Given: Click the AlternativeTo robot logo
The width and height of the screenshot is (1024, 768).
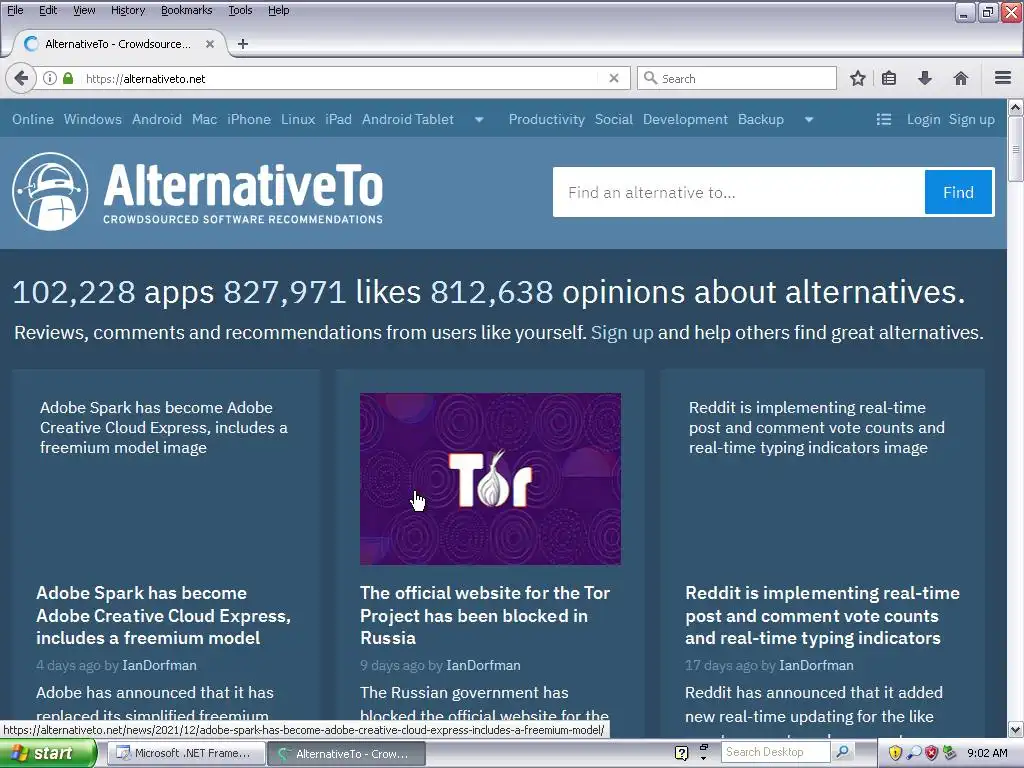Looking at the screenshot, I should [50, 191].
